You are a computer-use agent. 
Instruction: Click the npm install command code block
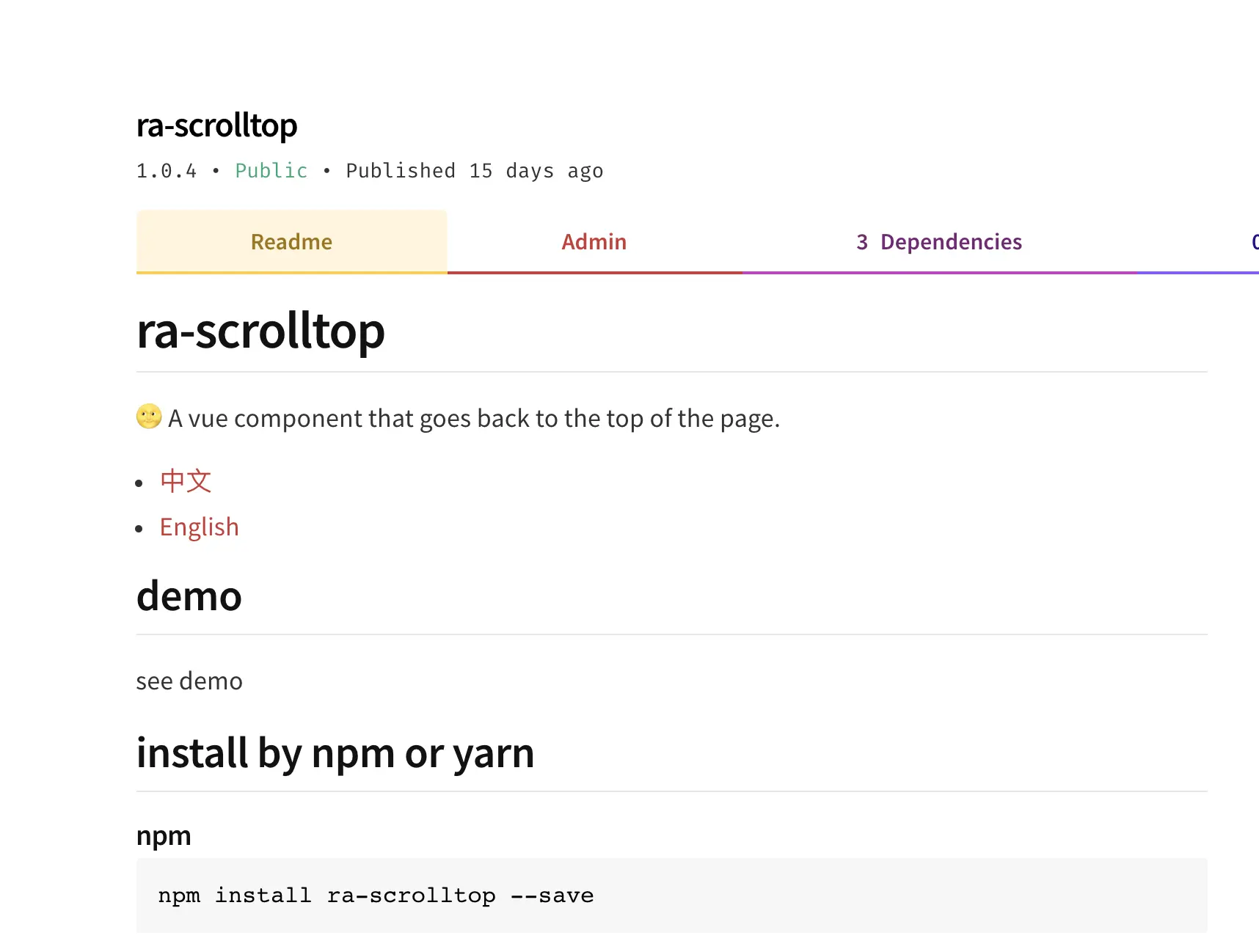(x=376, y=896)
